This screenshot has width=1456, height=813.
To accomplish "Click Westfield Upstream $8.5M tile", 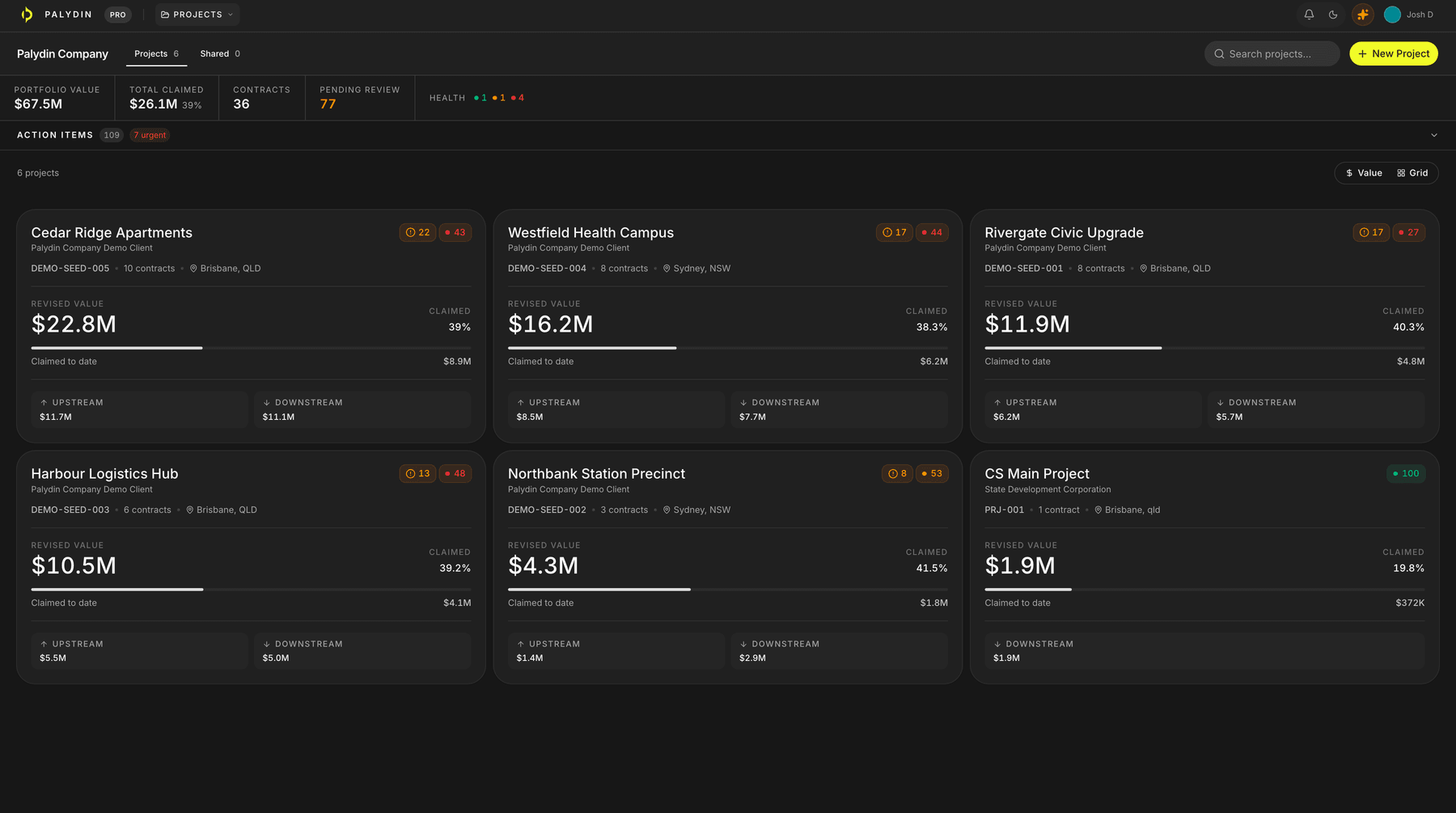I will click(616, 409).
